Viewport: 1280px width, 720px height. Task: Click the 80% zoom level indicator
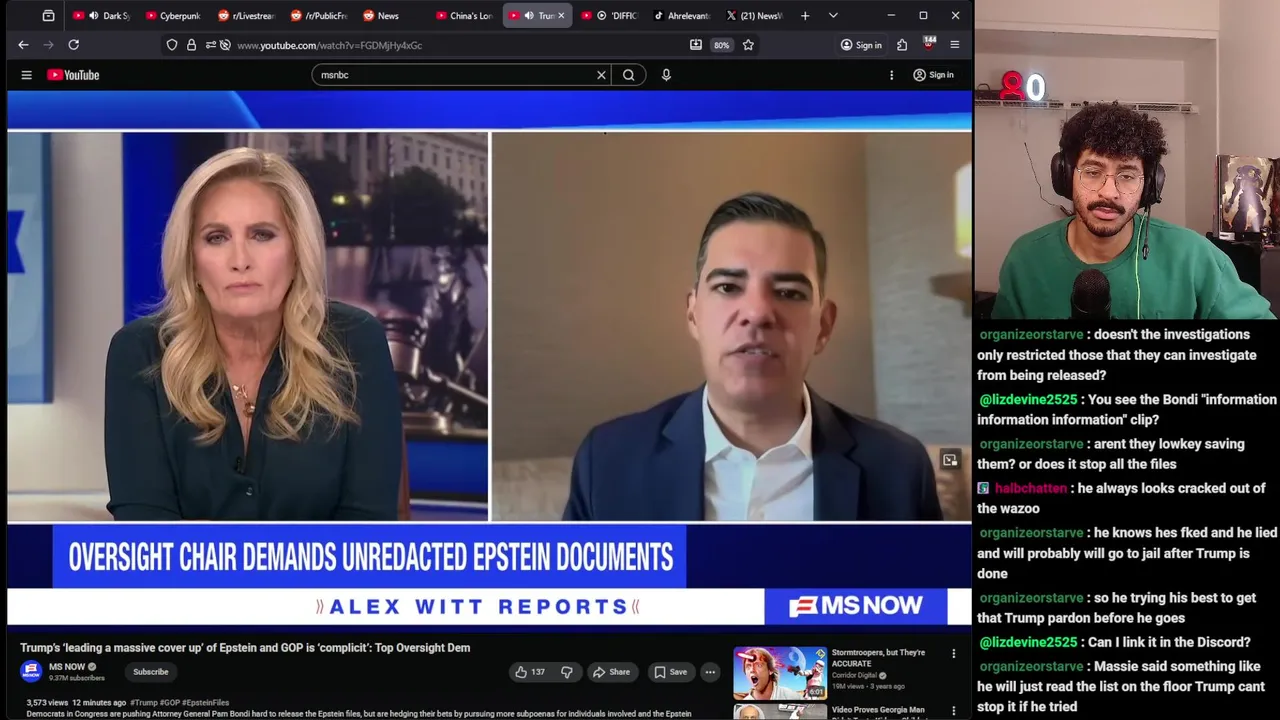point(721,45)
